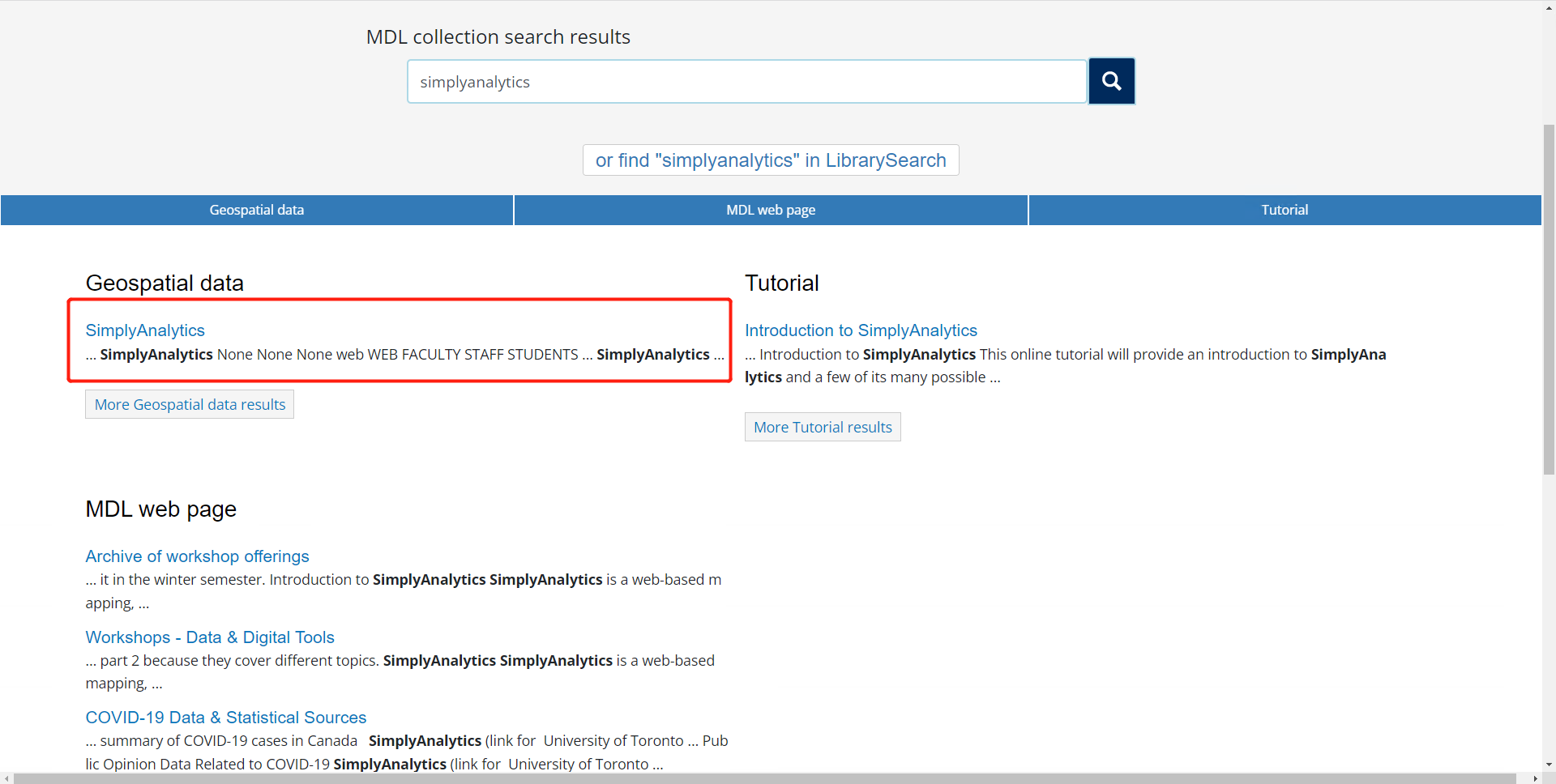1556x784 pixels.
Task: Switch to the MDL web page tab
Action: coord(770,210)
